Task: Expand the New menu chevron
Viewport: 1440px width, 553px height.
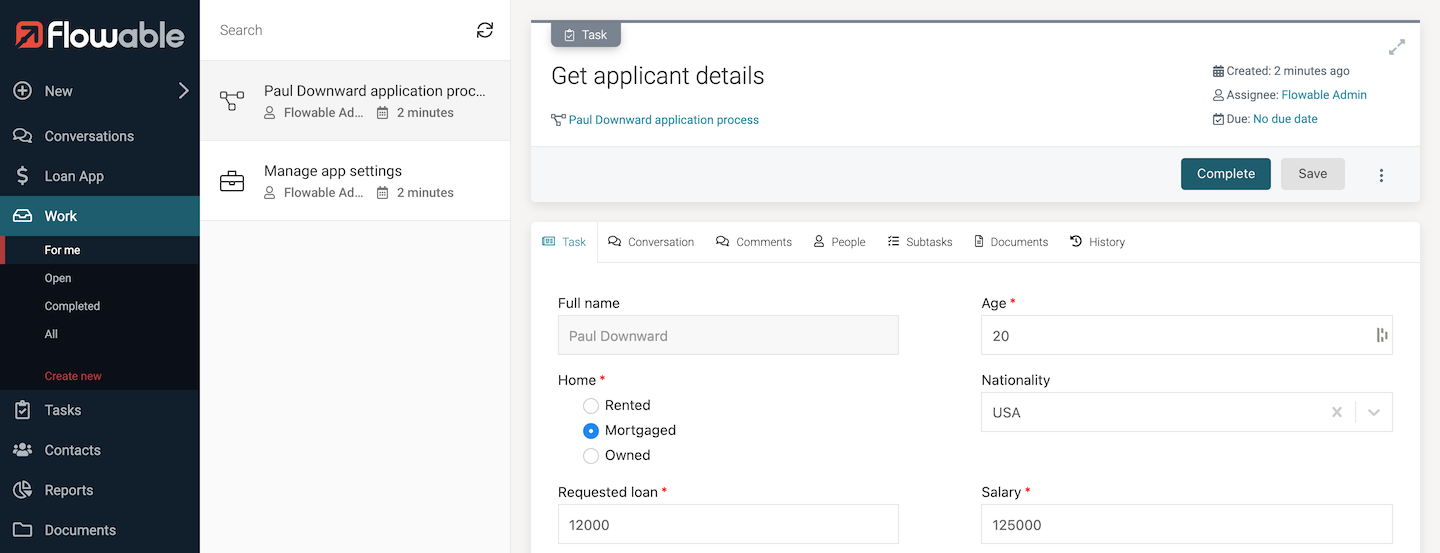Action: [183, 91]
